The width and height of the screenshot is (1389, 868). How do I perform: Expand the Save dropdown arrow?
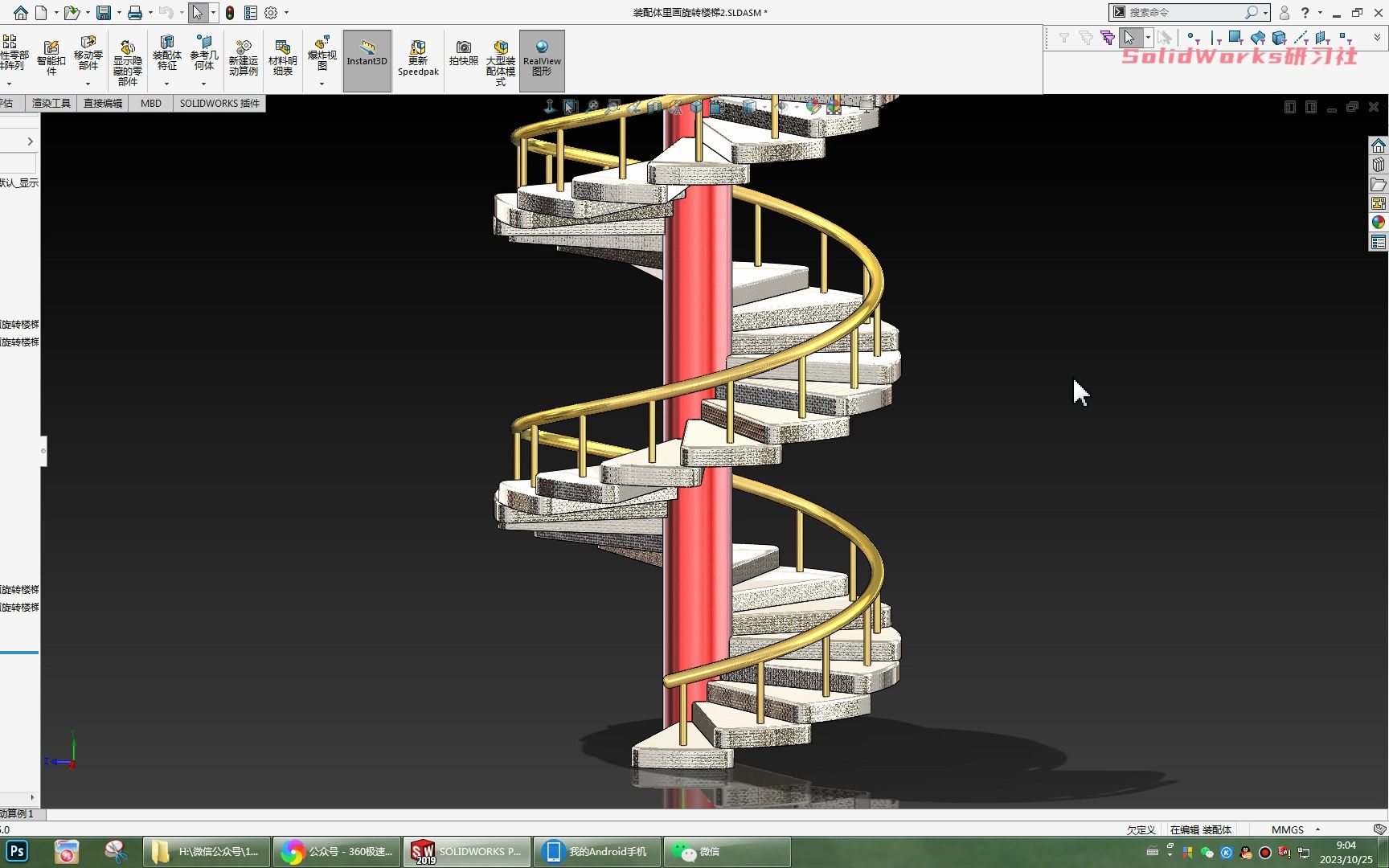(119, 13)
